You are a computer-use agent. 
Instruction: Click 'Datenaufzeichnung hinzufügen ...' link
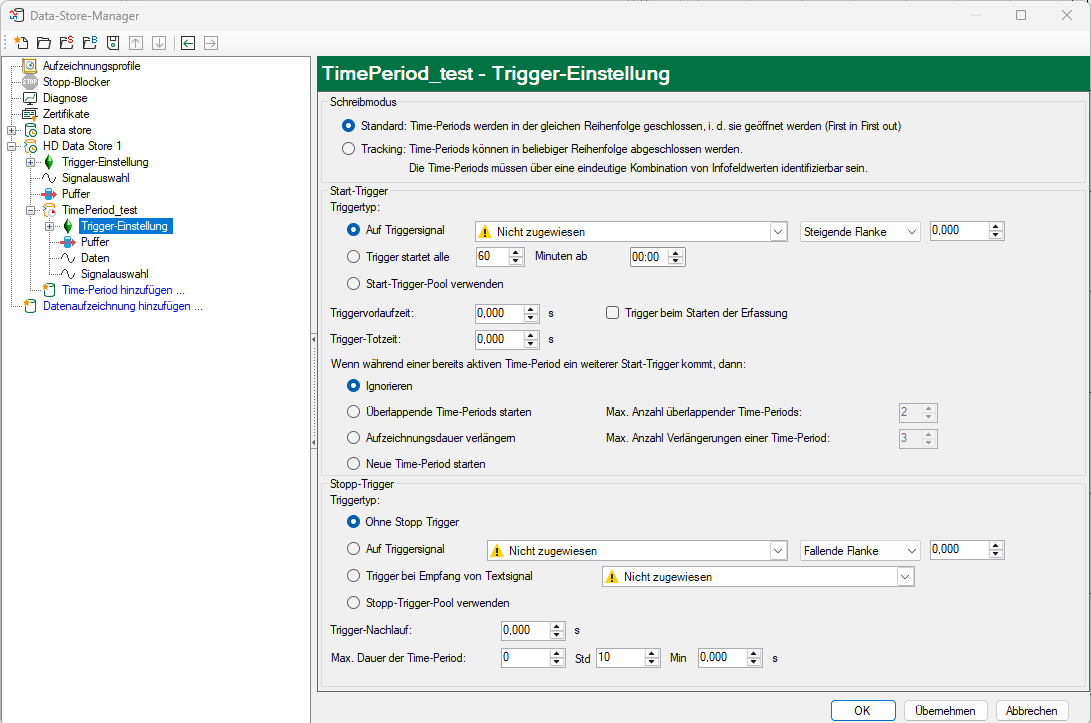coord(122,306)
